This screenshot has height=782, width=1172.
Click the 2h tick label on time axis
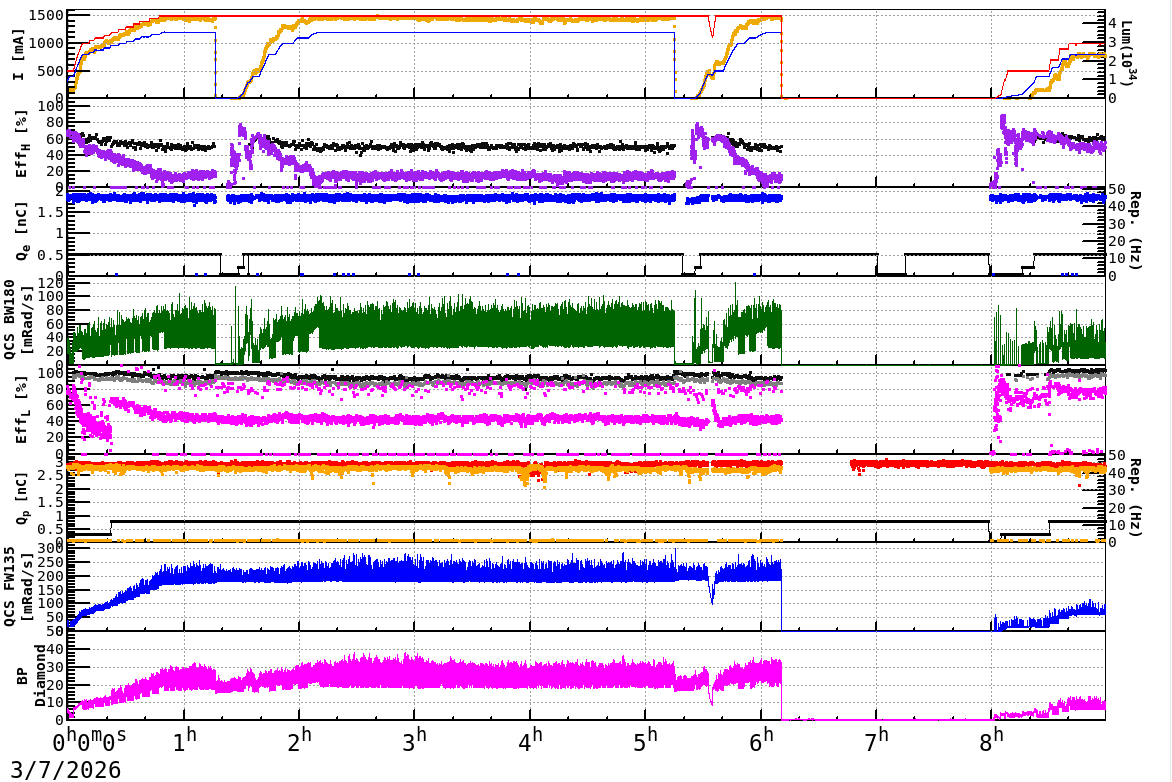pos(300,740)
